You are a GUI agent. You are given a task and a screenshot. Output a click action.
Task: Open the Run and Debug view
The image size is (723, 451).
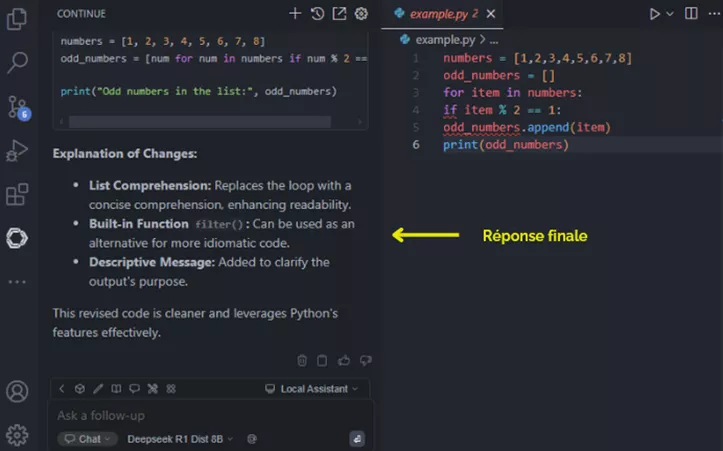point(17,151)
